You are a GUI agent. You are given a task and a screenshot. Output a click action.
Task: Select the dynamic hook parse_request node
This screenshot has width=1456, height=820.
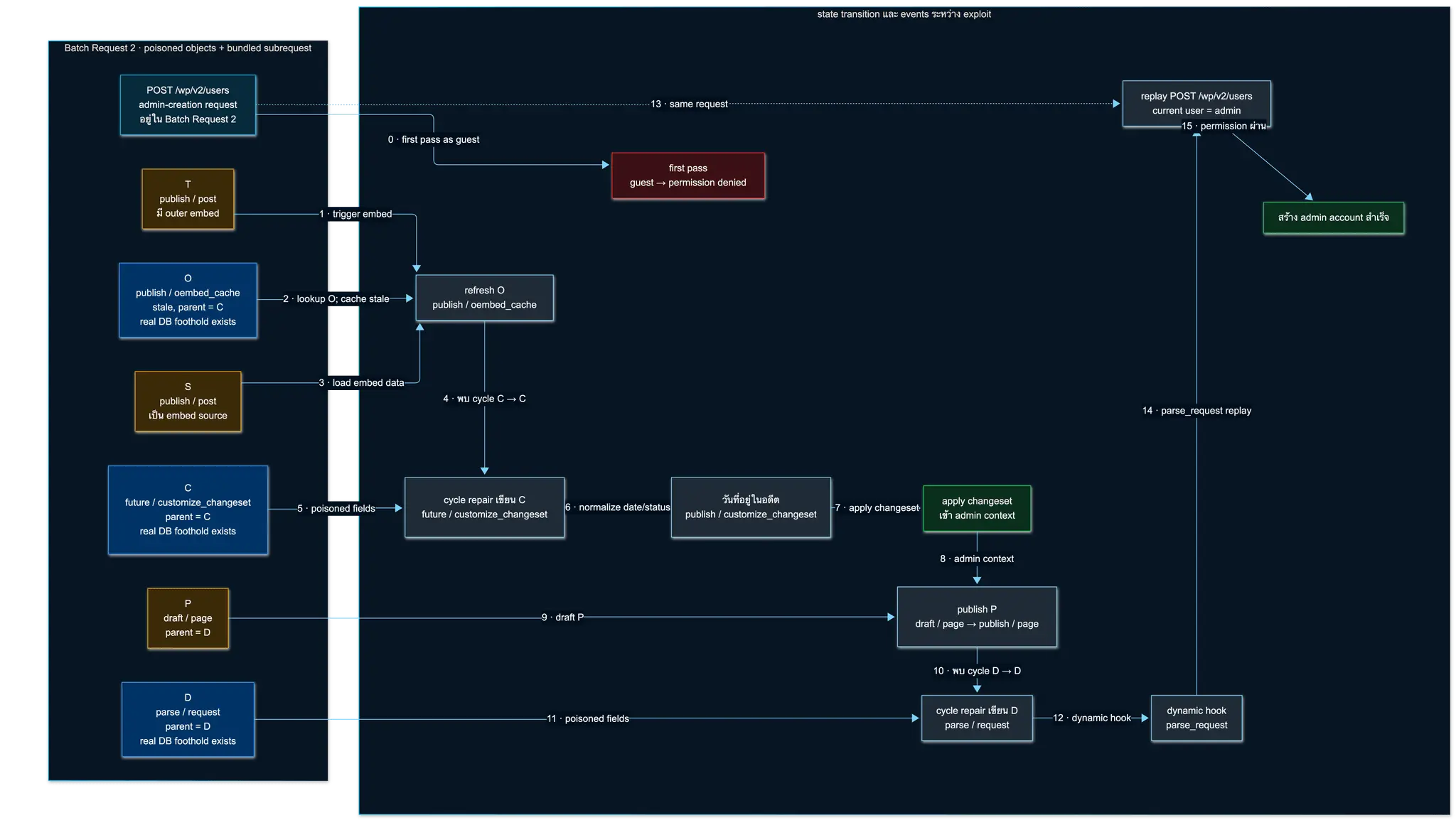click(x=1197, y=718)
